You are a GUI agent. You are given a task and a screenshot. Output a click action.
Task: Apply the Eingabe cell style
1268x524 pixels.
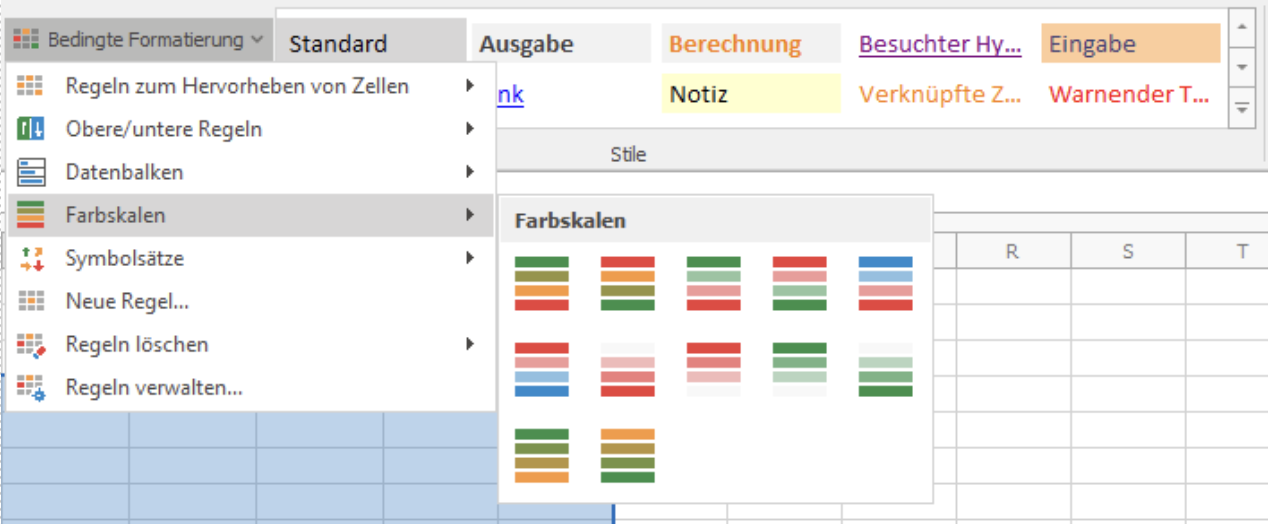(x=1131, y=44)
